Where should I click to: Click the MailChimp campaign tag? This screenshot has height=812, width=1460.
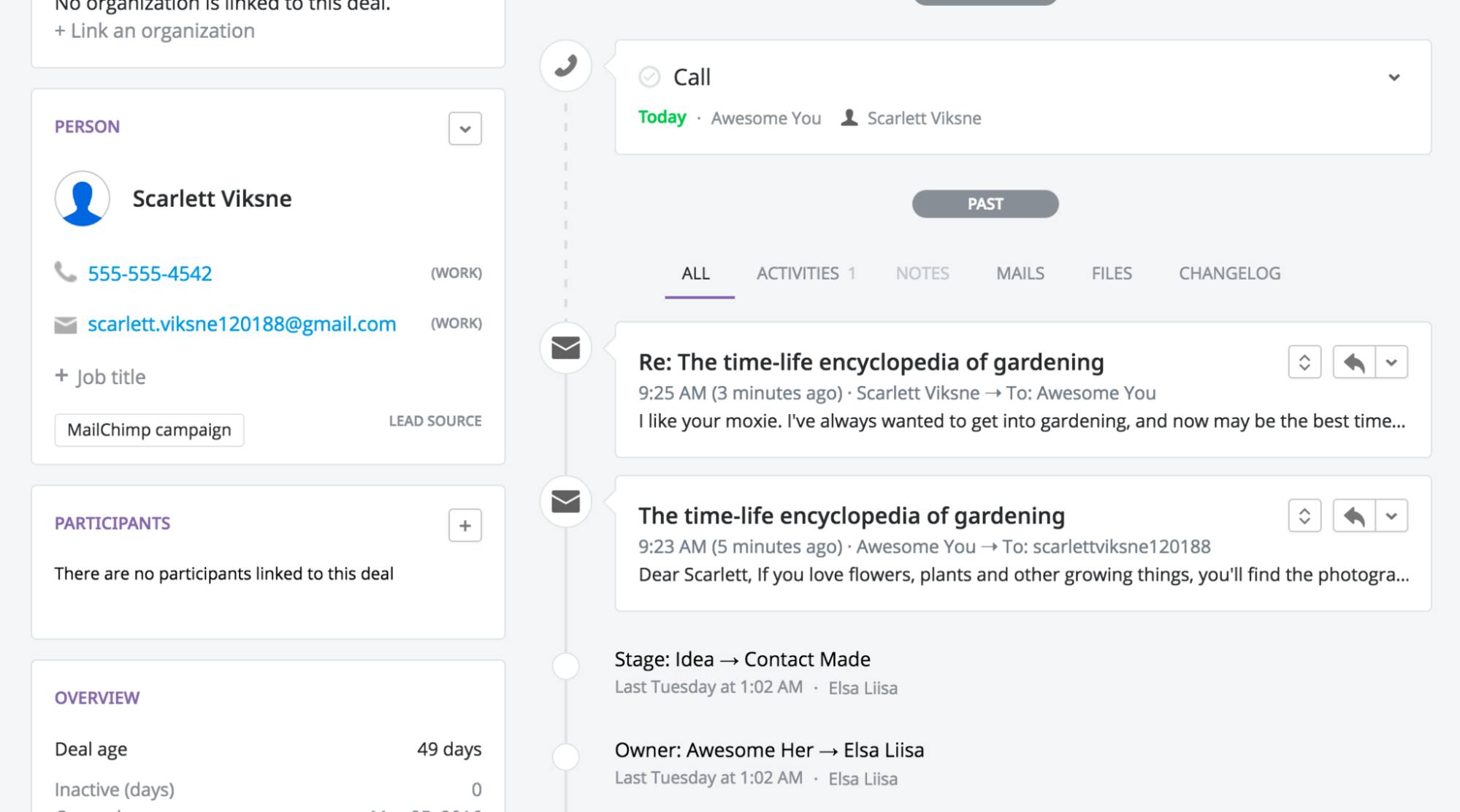click(x=148, y=429)
